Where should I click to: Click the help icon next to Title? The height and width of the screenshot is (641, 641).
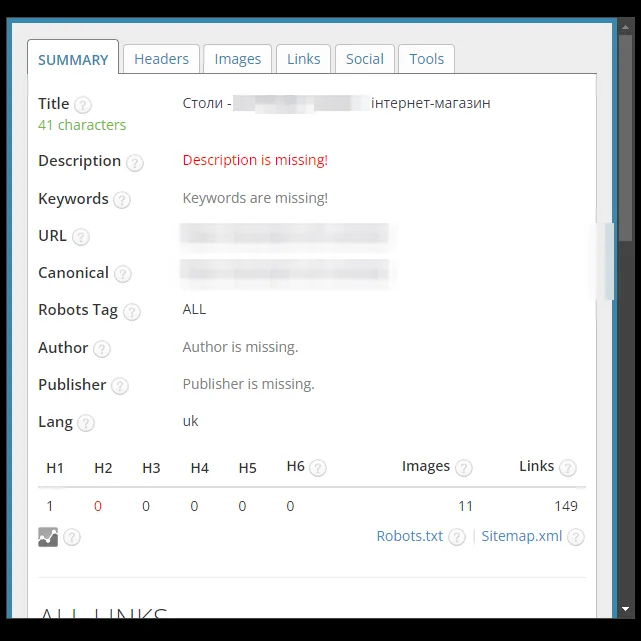click(83, 105)
